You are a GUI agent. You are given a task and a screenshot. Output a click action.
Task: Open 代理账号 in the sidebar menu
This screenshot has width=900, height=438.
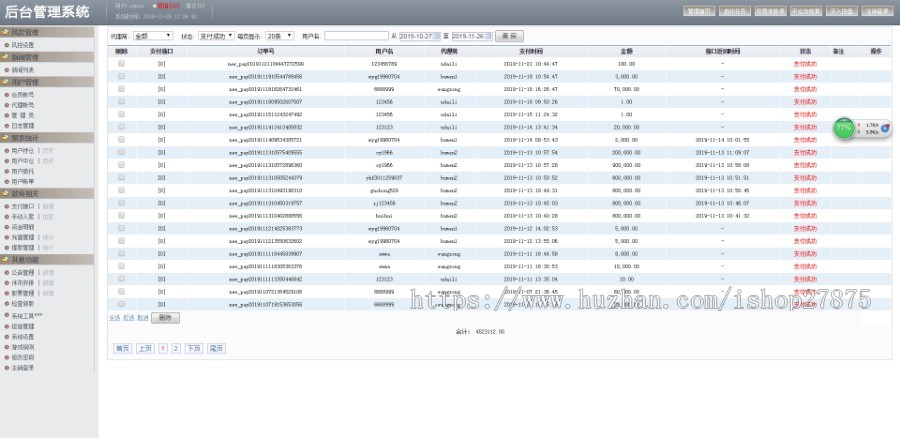coord(22,105)
